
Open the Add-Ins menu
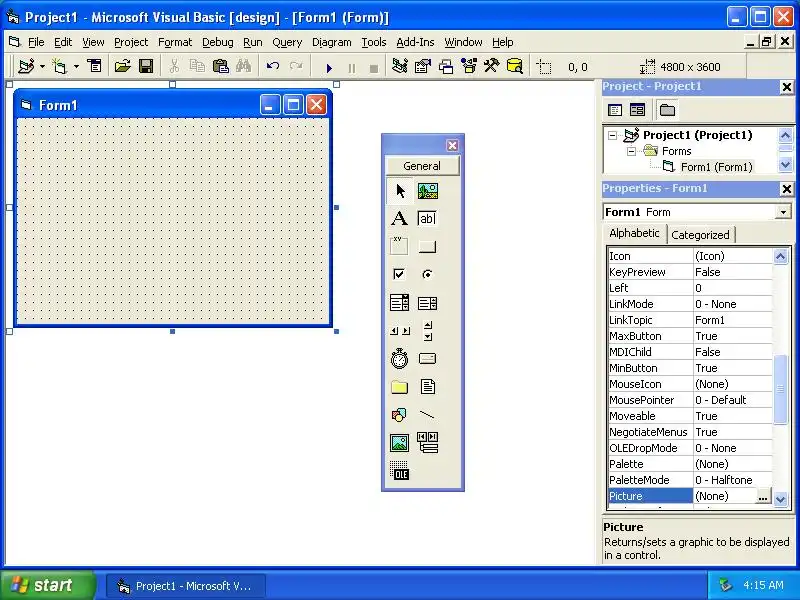pos(415,42)
